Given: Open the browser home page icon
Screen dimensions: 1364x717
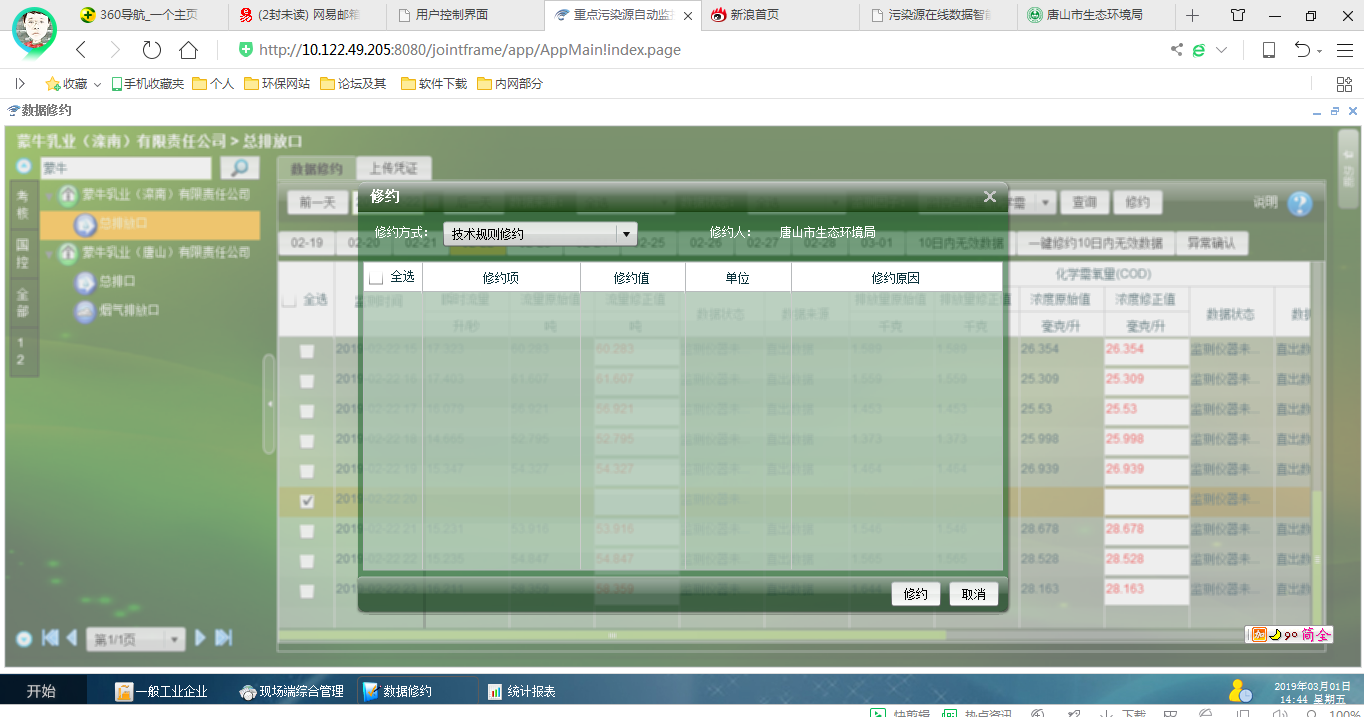Looking at the screenshot, I should (x=188, y=50).
